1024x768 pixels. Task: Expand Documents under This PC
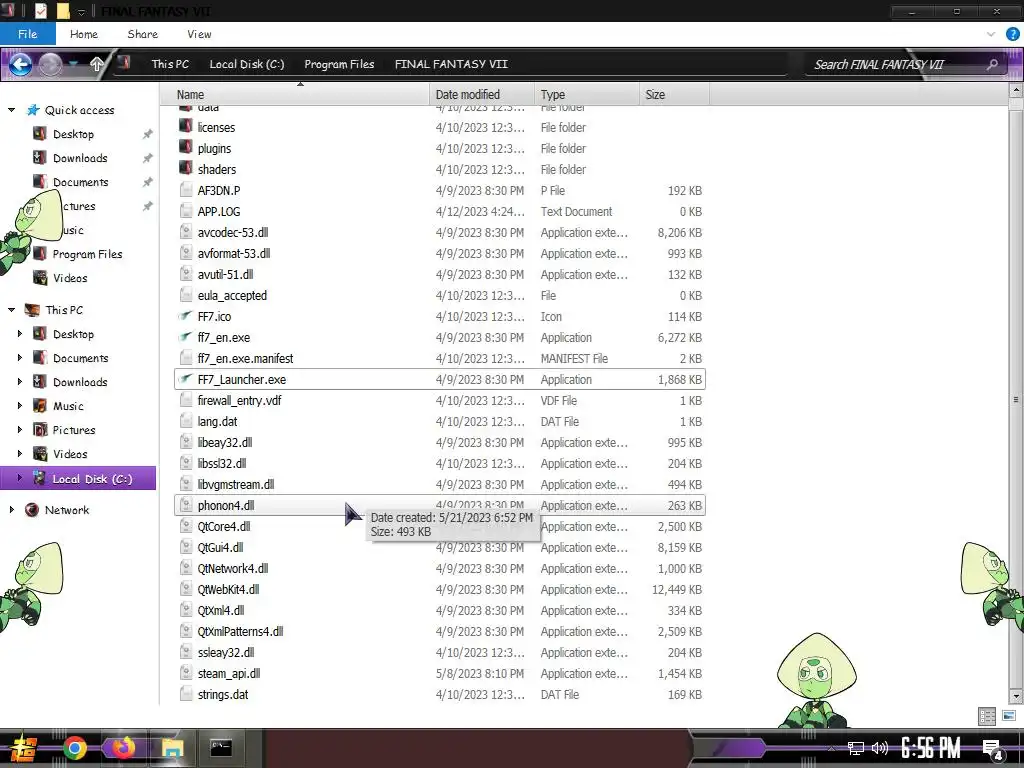coord(20,358)
